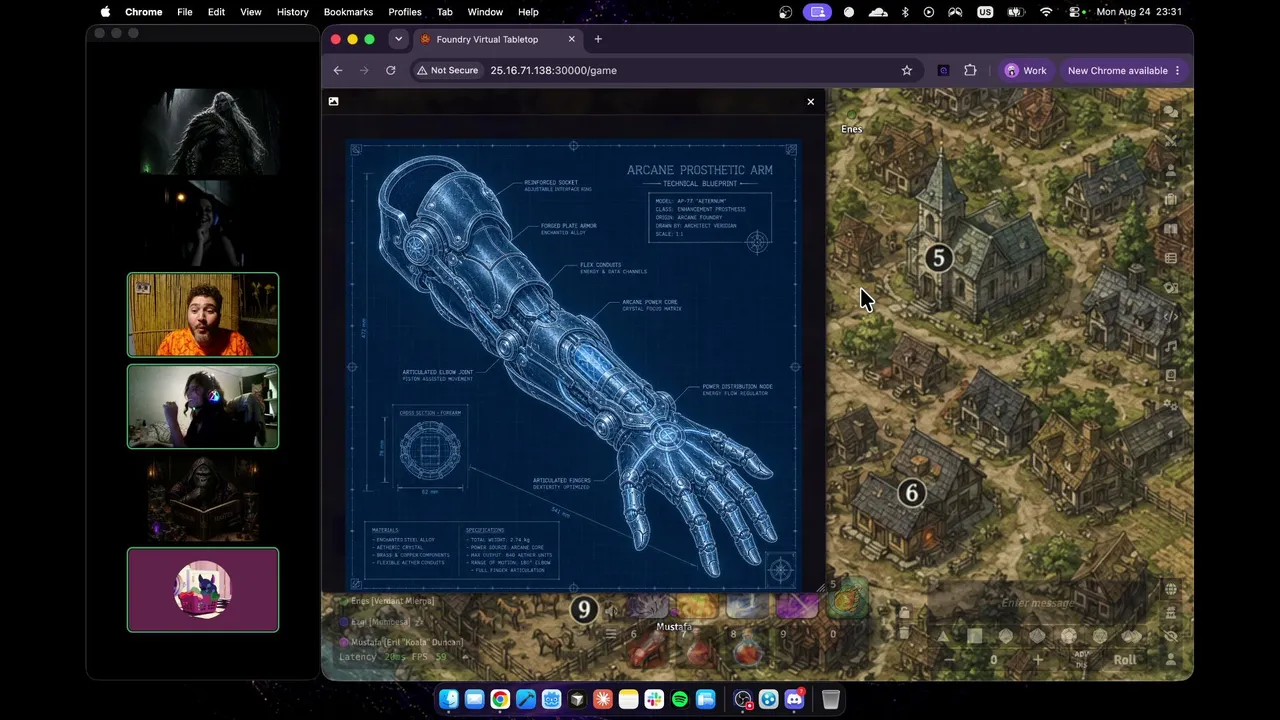
Task: Click the hotbar trash clear icon
Action: click(904, 633)
